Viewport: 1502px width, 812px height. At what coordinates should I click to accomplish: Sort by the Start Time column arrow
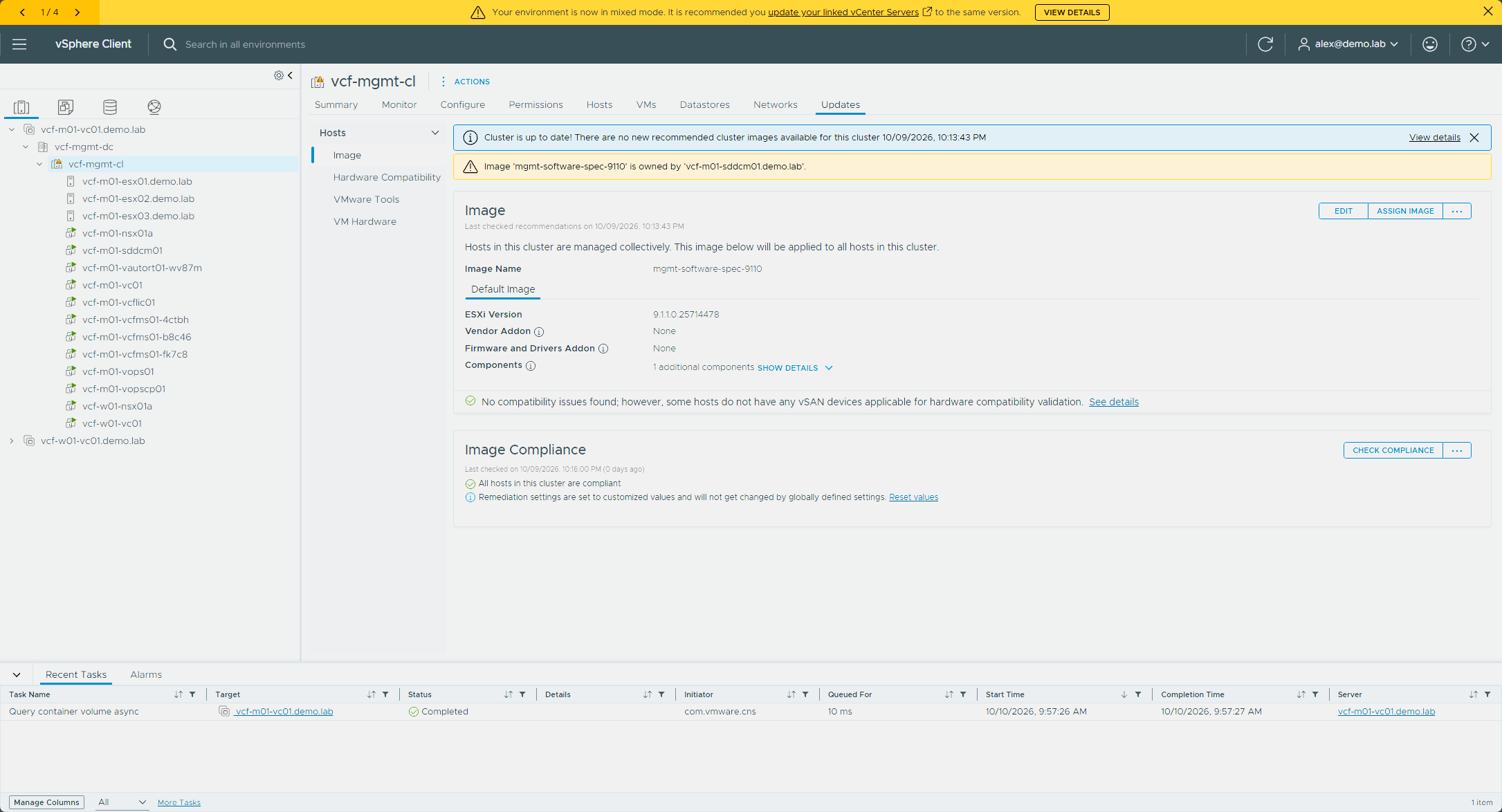click(x=1124, y=694)
